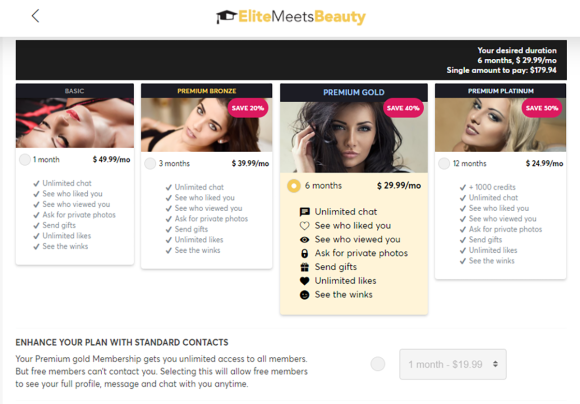Viewport: 580px width, 404px height.
Task: Select the 12 months Premium Platinum radio
Action: (444, 164)
